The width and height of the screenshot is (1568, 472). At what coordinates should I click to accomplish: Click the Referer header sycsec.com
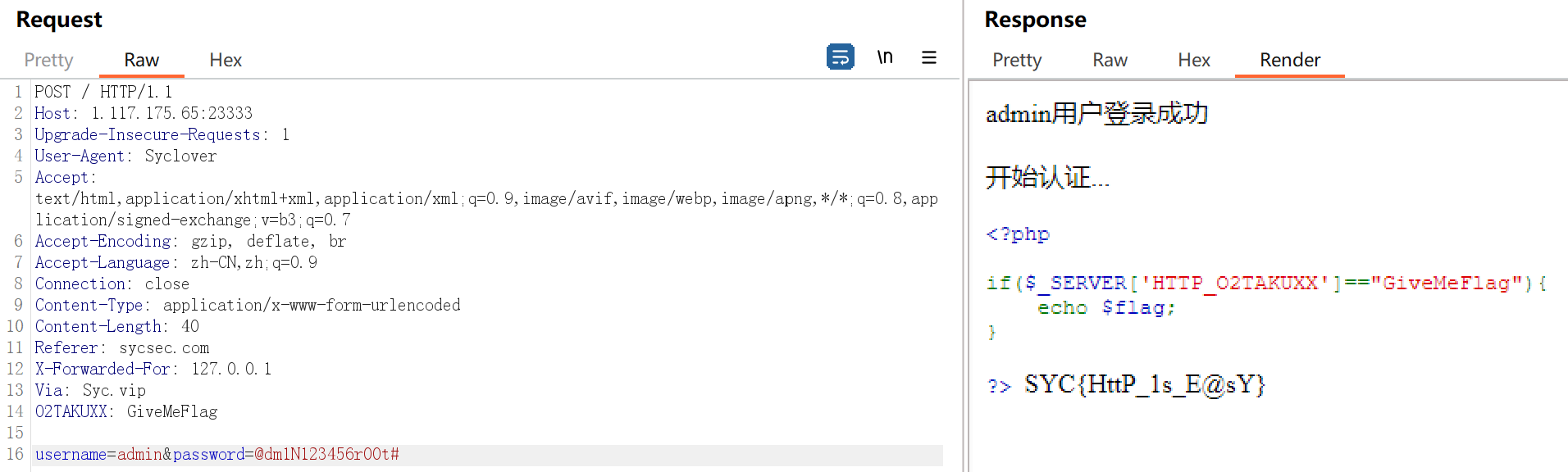[164, 347]
